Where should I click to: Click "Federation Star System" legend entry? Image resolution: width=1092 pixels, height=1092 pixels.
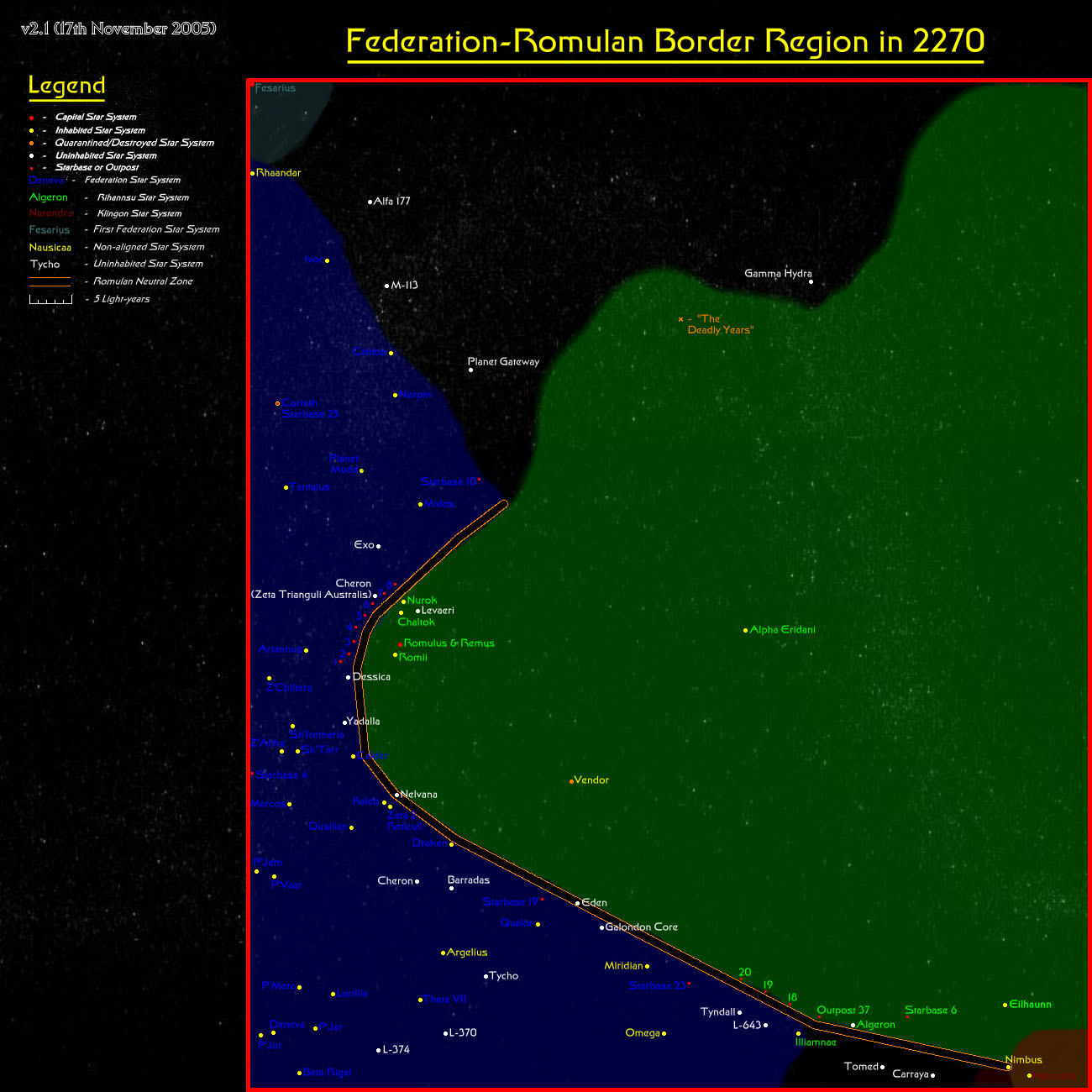(133, 180)
